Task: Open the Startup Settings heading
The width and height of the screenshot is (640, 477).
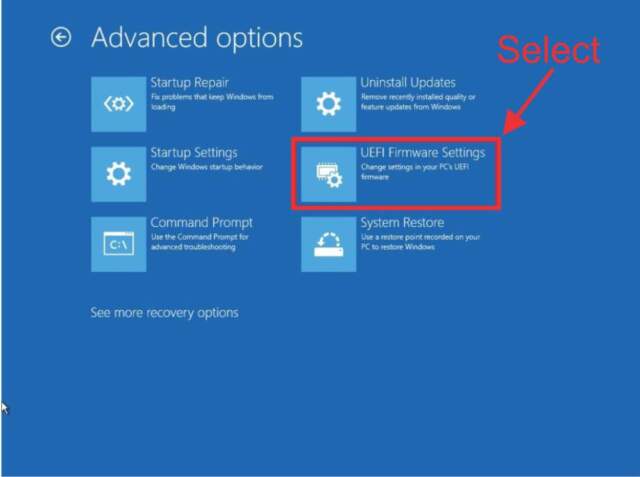Action: [194, 153]
